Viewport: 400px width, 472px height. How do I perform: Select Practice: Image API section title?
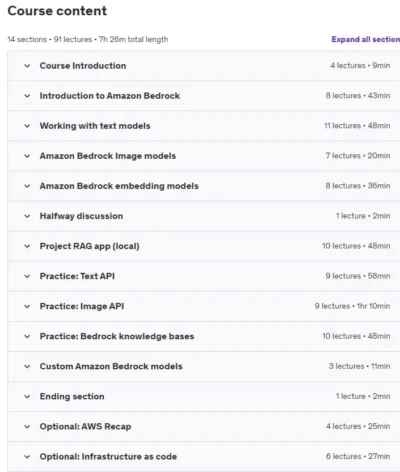click(82, 306)
